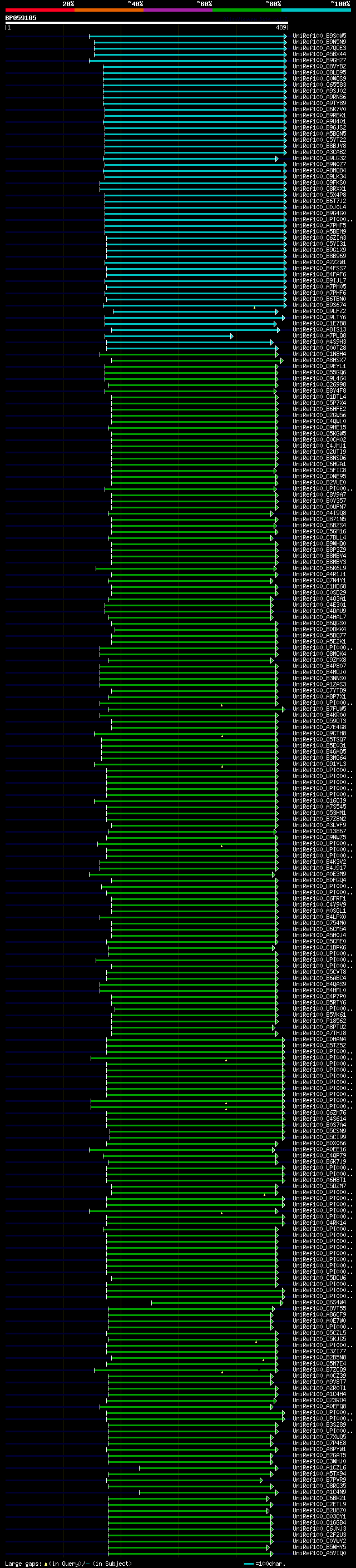This screenshot has width=356, height=1568.
Task: Click UniRef100_C1E7B8 label
Action: pos(319,323)
